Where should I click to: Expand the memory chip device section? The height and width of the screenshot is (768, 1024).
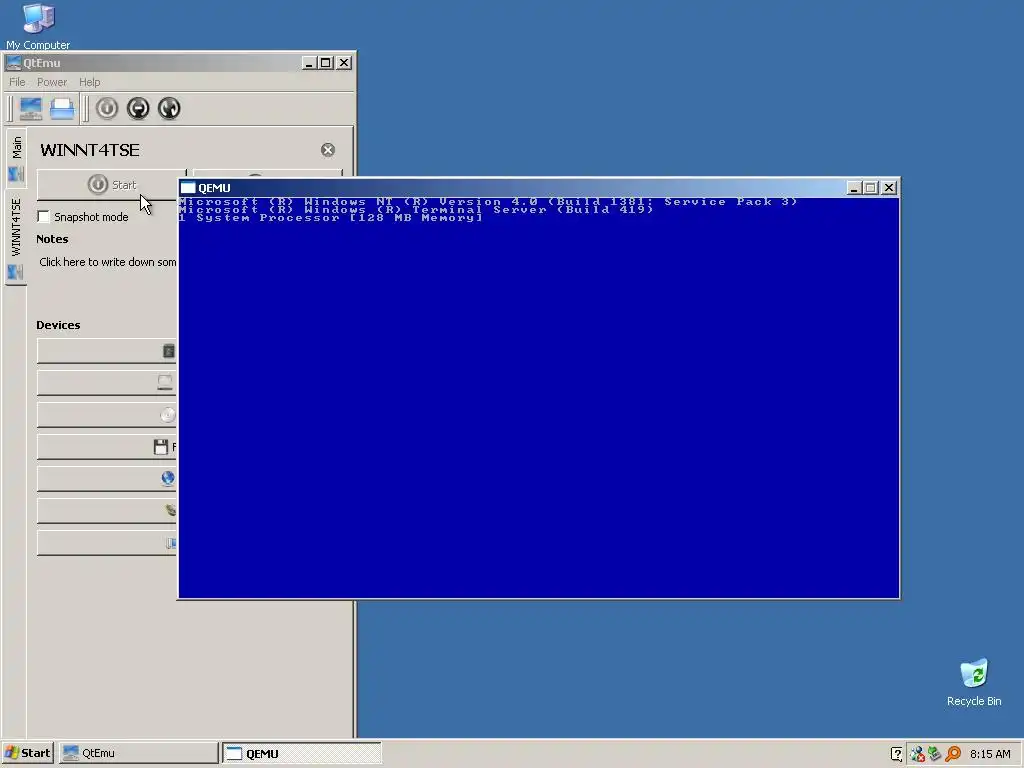(x=106, y=351)
